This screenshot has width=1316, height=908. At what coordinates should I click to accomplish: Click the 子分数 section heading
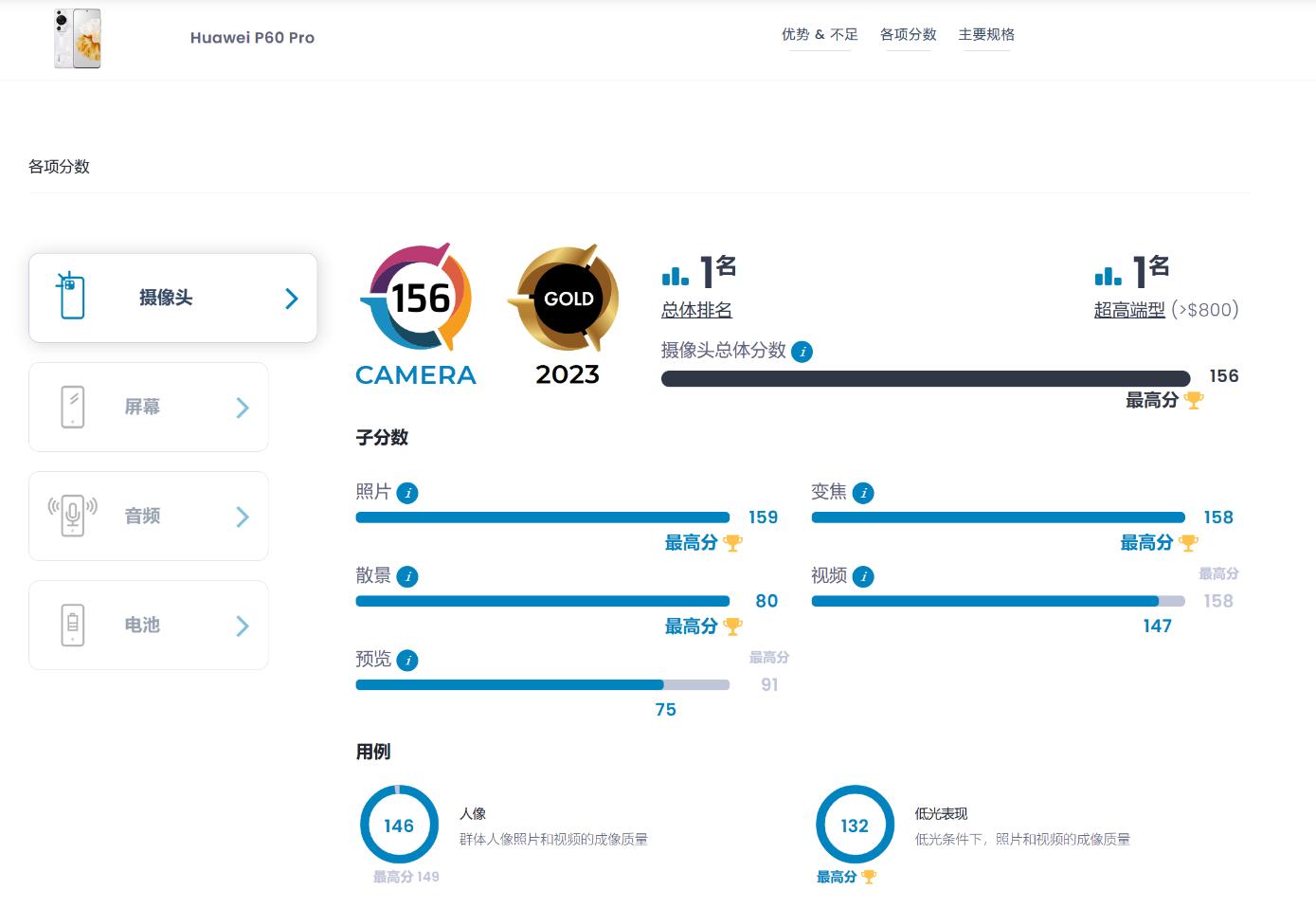click(382, 437)
